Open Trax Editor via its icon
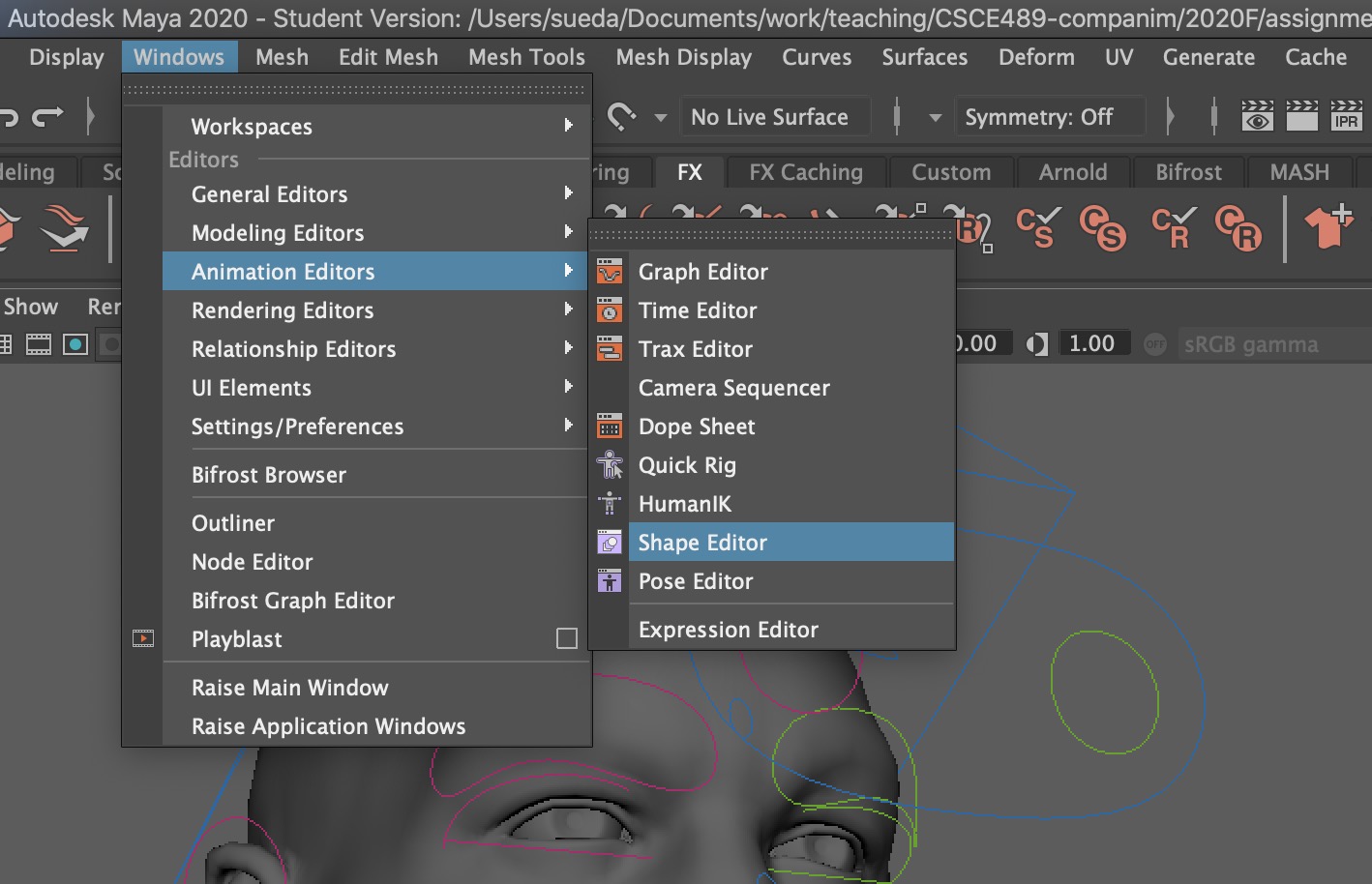The height and width of the screenshot is (884, 1372). pyautogui.click(x=610, y=349)
